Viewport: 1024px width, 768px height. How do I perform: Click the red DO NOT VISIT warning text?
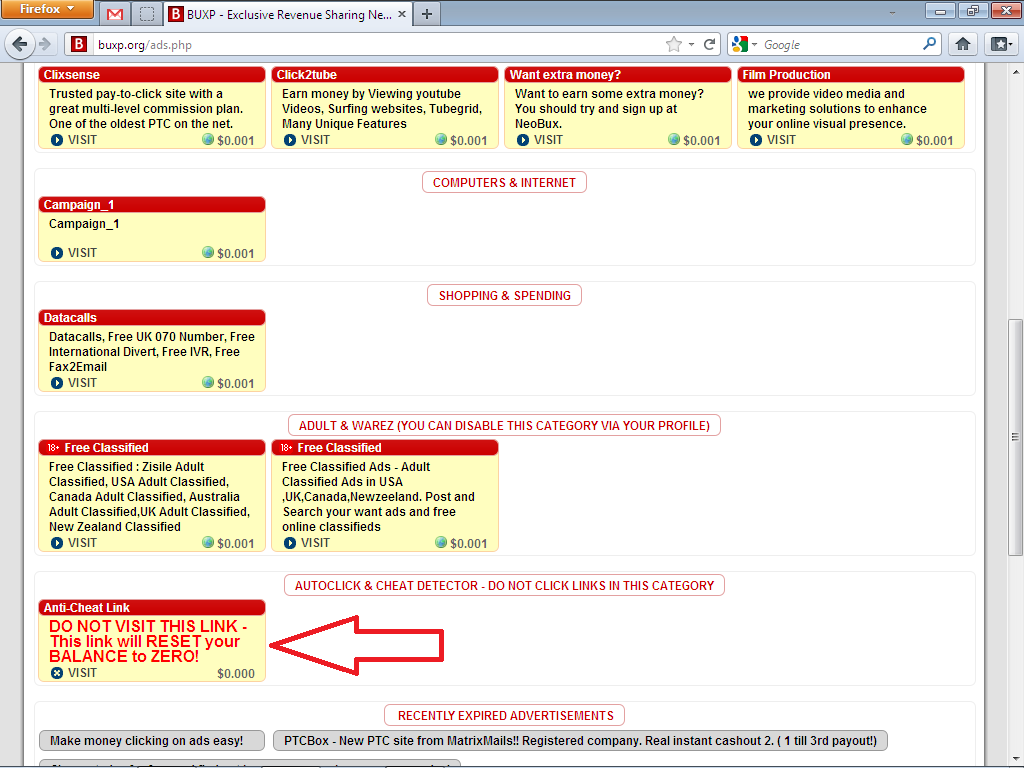[x=148, y=641]
